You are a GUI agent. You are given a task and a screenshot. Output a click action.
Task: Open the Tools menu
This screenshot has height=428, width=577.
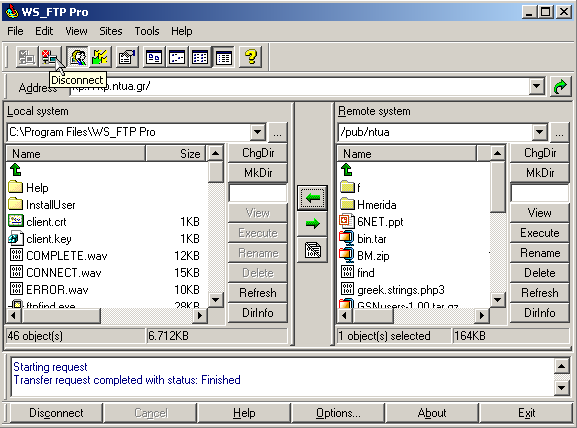(146, 31)
